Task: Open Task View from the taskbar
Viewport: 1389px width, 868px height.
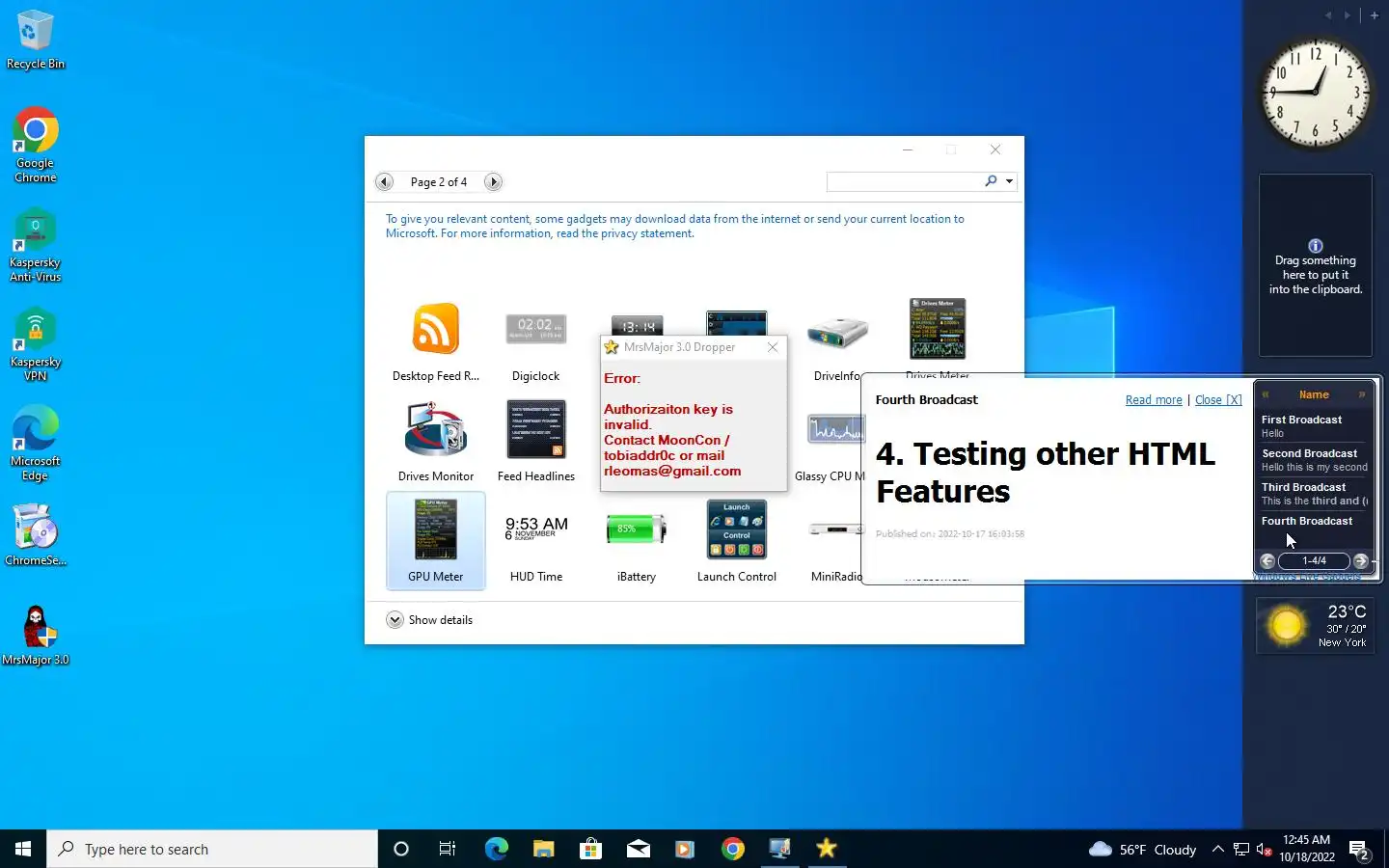Action: (448, 849)
